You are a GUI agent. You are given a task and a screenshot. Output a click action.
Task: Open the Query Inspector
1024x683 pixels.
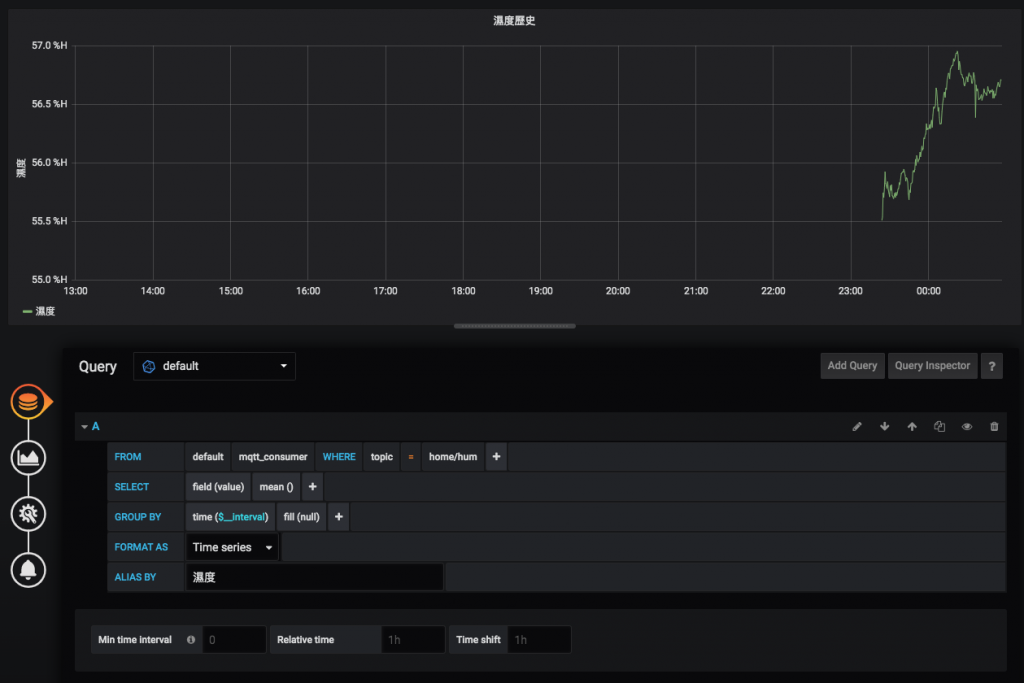(932, 366)
